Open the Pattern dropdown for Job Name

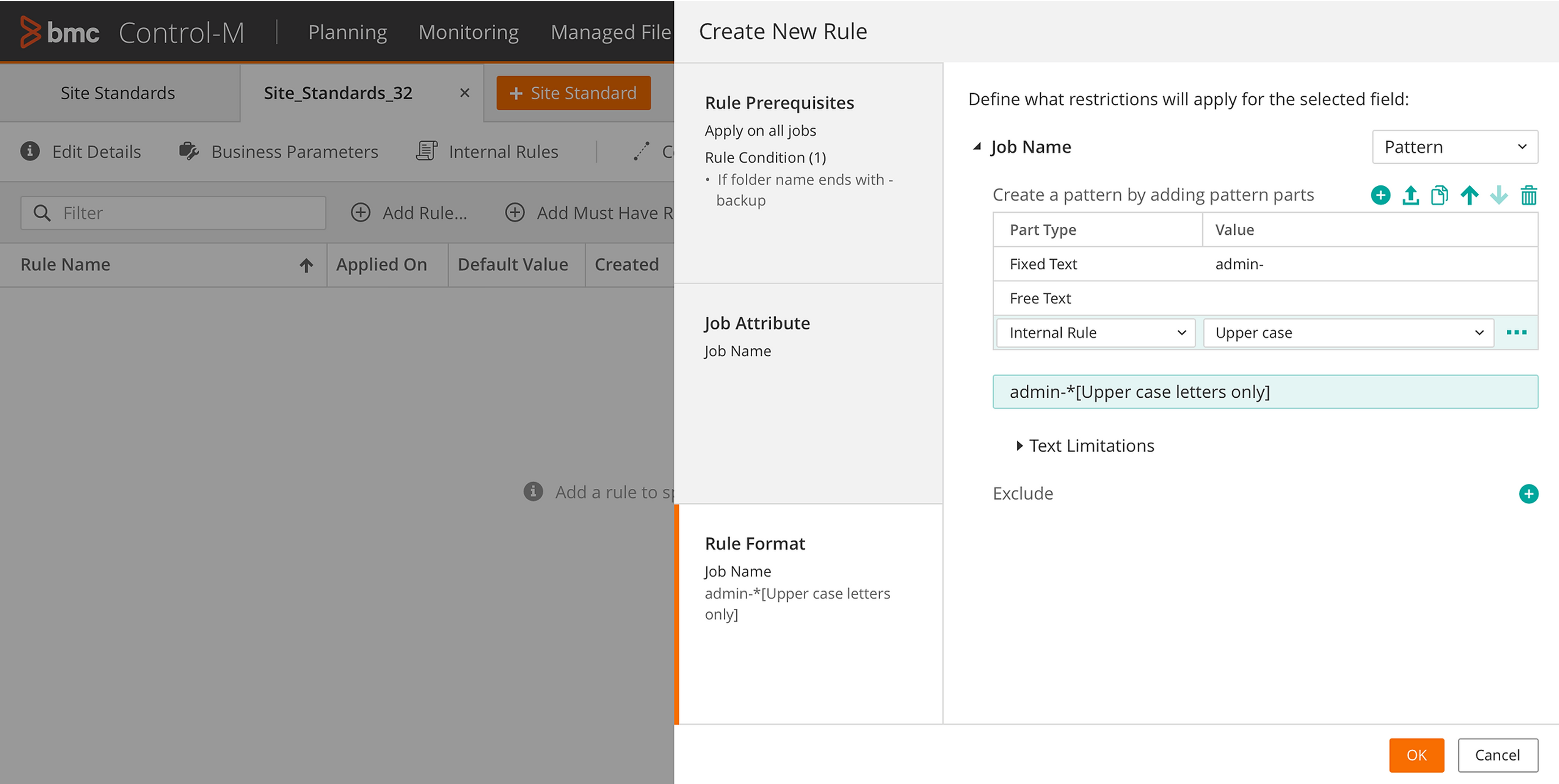(x=1455, y=147)
